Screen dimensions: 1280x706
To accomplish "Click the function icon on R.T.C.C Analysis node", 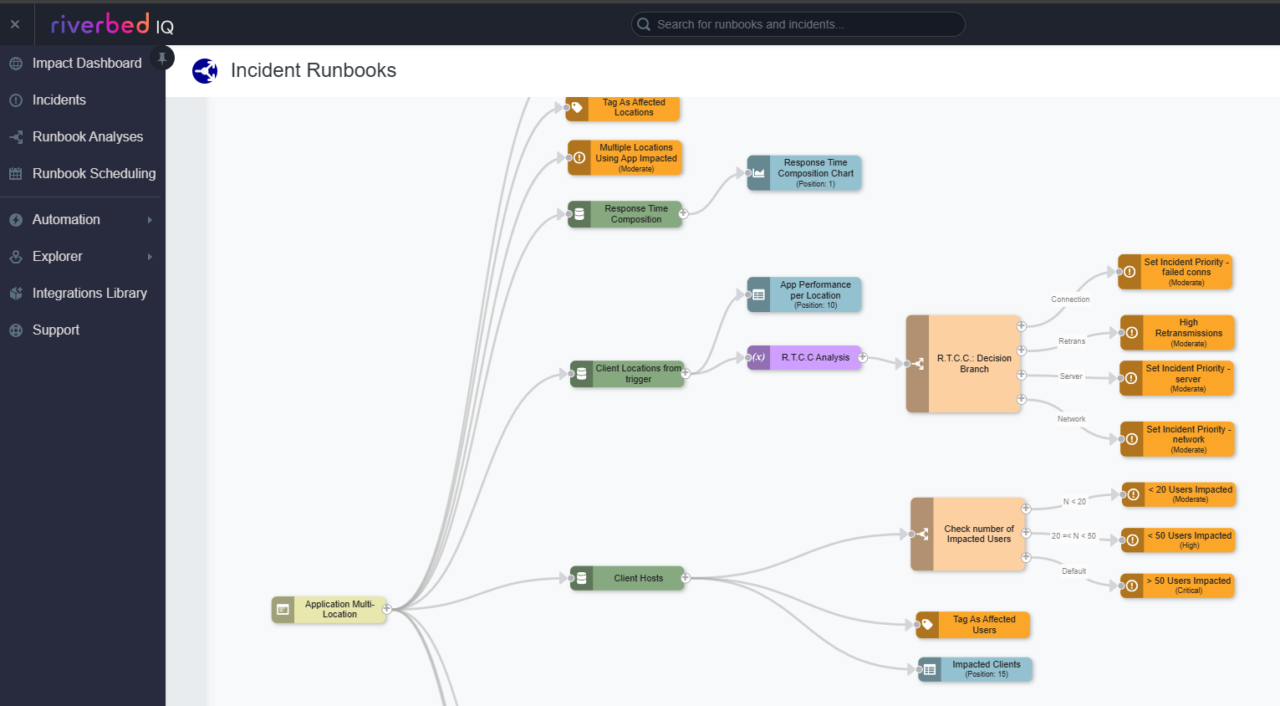I will [x=757, y=357].
